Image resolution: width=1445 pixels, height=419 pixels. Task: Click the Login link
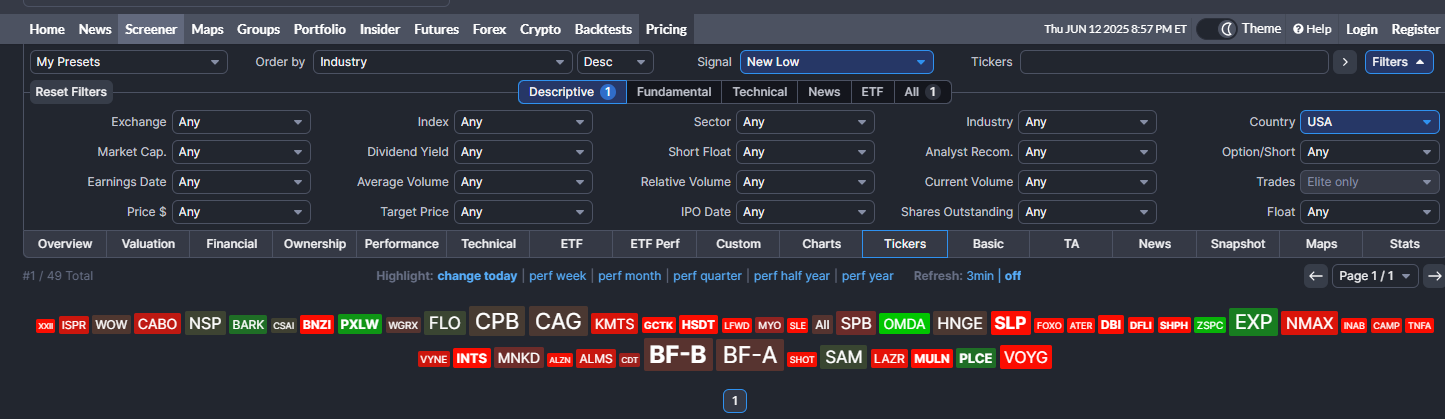coord(1362,29)
